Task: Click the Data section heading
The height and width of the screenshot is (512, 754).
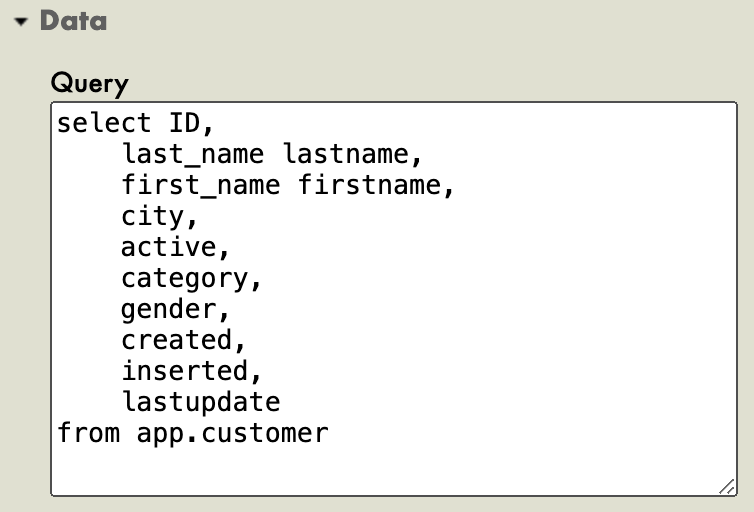Action: coord(73,21)
